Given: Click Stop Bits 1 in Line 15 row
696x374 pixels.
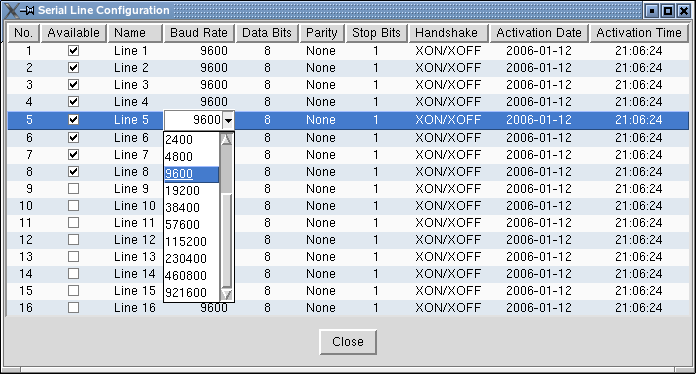Looking at the screenshot, I should [376, 291].
